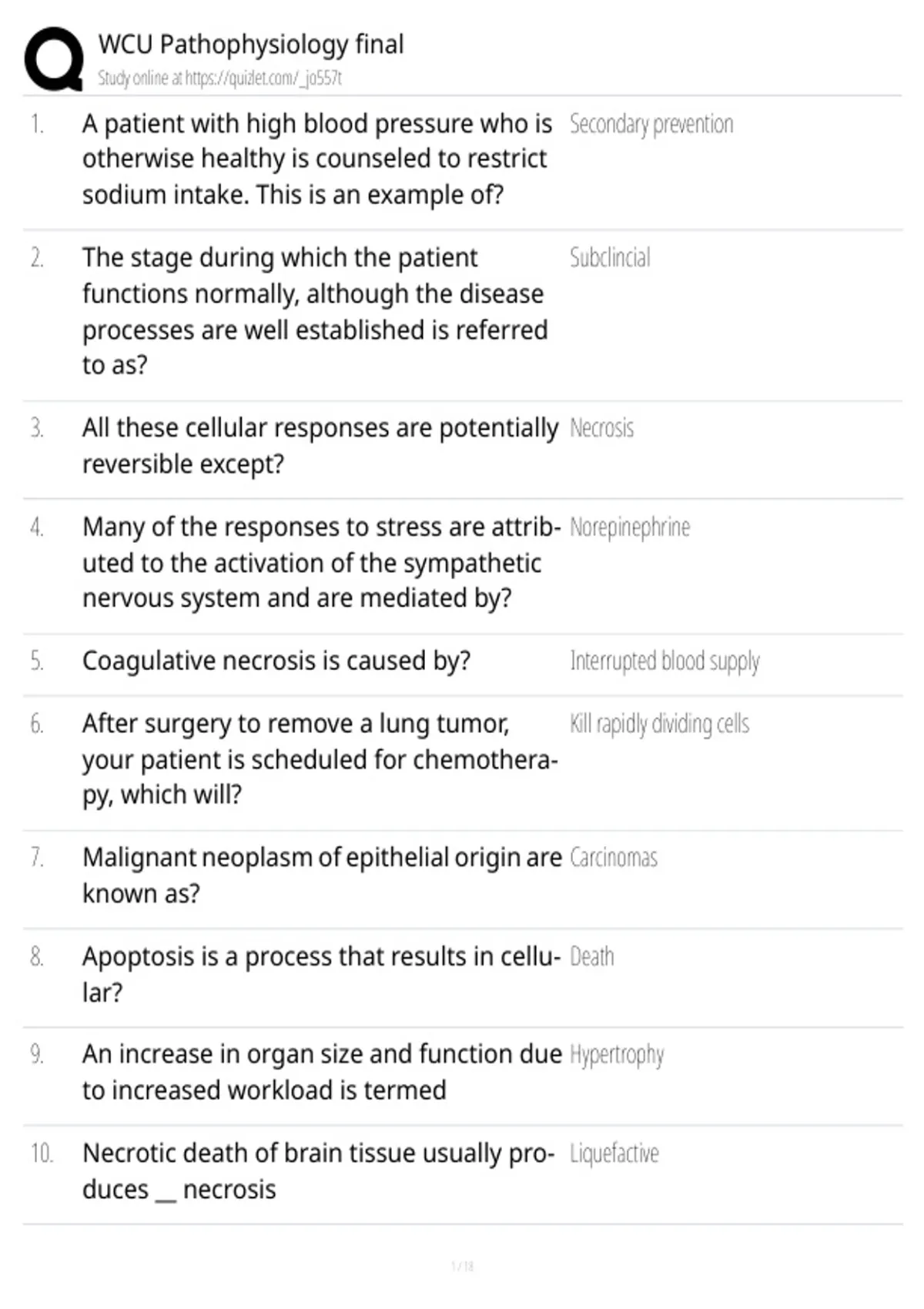Click question 7 about malignant neoplasm
The image size is (924, 1309).
[322, 875]
